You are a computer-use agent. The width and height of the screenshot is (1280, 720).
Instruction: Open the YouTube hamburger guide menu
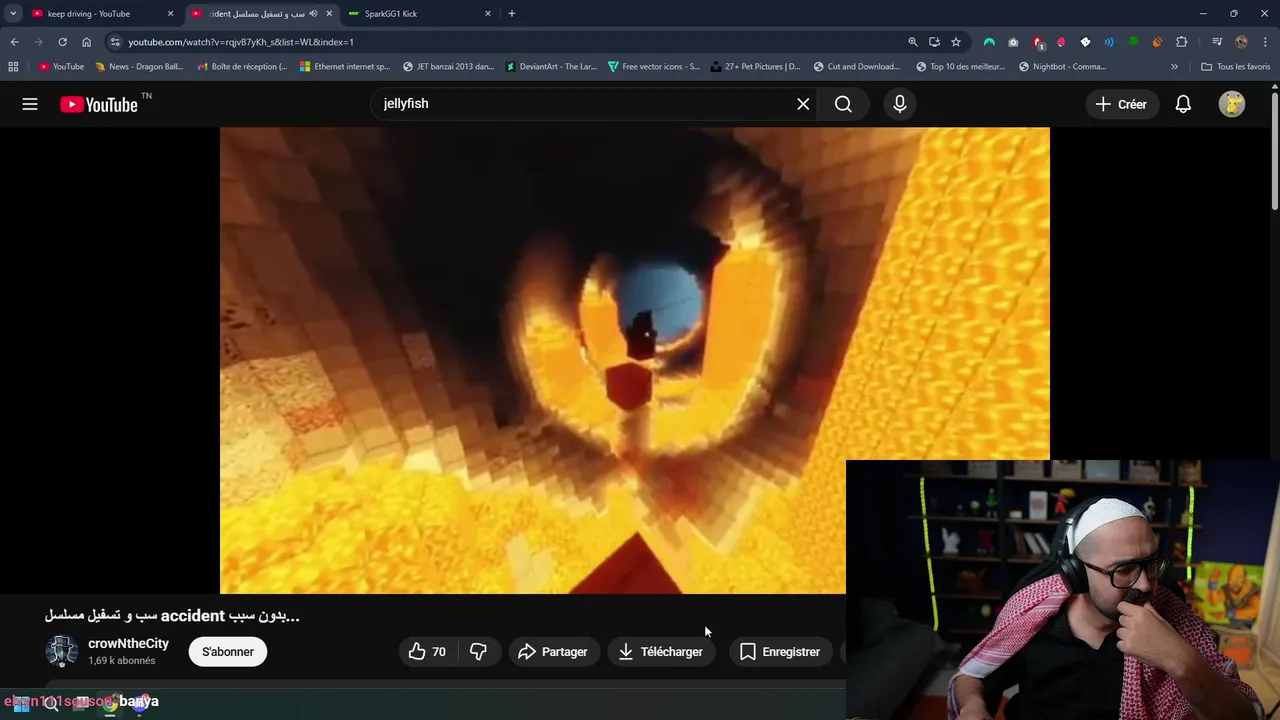coord(30,104)
